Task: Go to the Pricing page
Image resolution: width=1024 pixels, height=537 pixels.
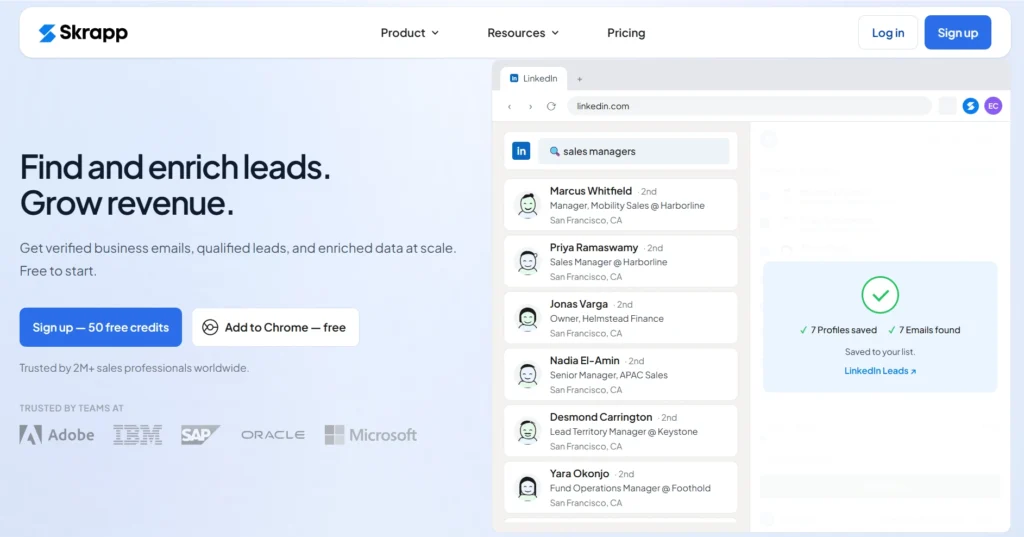Action: click(626, 33)
